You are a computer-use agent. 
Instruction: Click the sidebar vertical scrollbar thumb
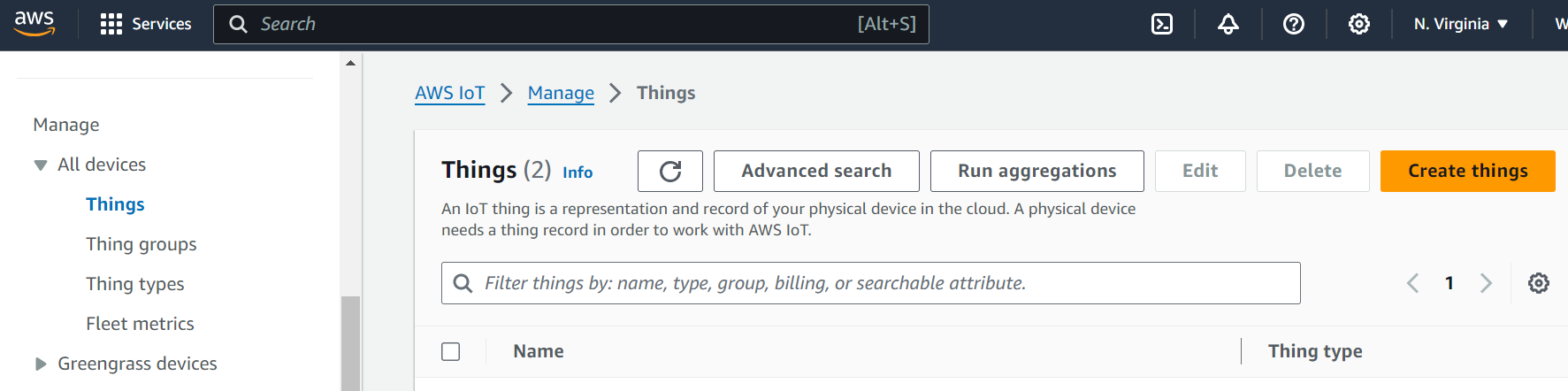coord(351,343)
